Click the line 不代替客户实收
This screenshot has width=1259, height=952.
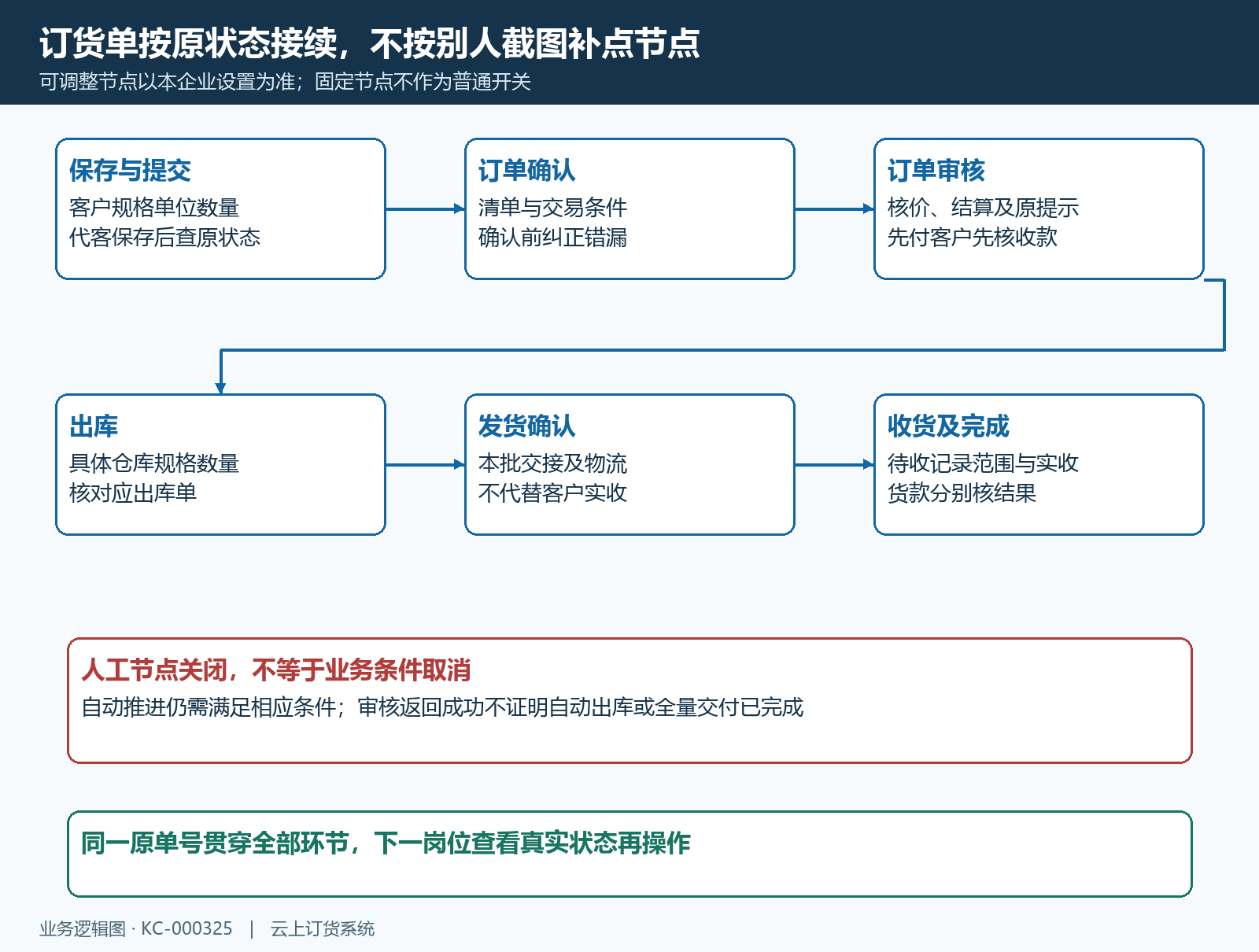click(552, 493)
